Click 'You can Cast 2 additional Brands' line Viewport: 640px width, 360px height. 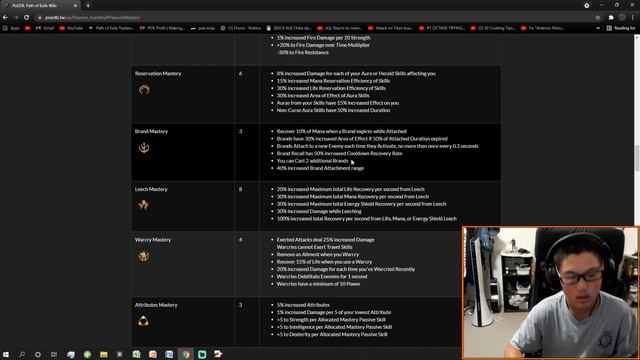[312, 161]
